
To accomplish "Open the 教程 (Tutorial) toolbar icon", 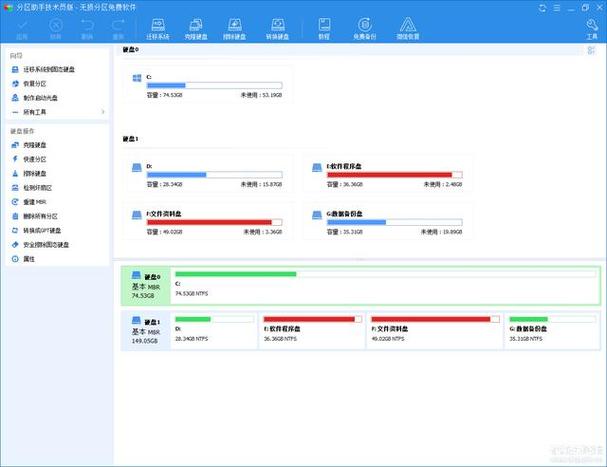I will [x=324, y=29].
